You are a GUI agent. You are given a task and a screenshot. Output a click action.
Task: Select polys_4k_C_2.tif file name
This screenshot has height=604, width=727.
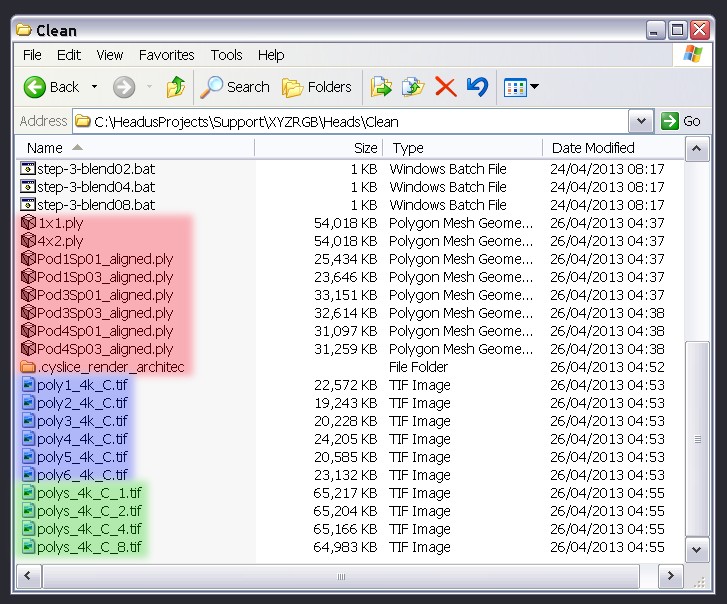[89, 511]
